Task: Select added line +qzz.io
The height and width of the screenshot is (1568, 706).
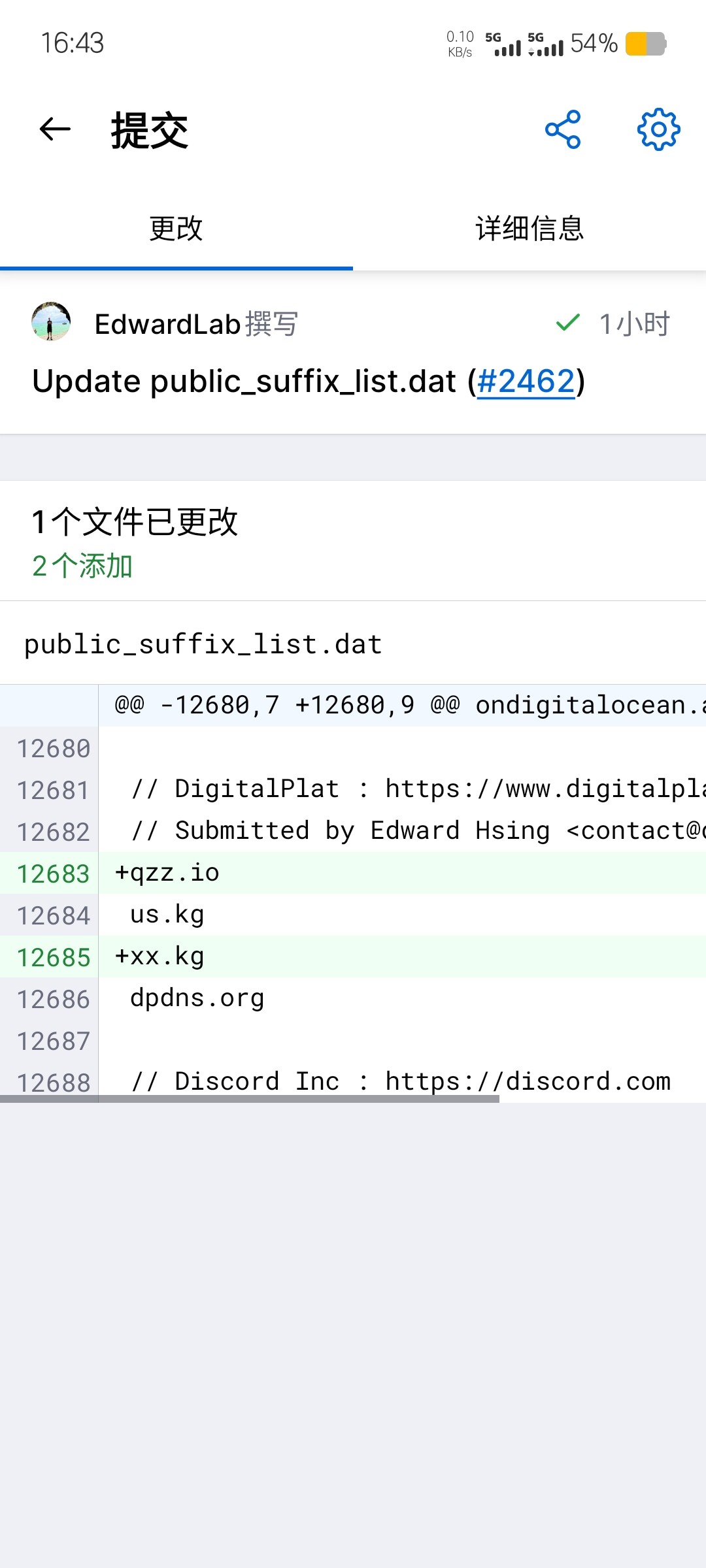Action: [x=402, y=873]
